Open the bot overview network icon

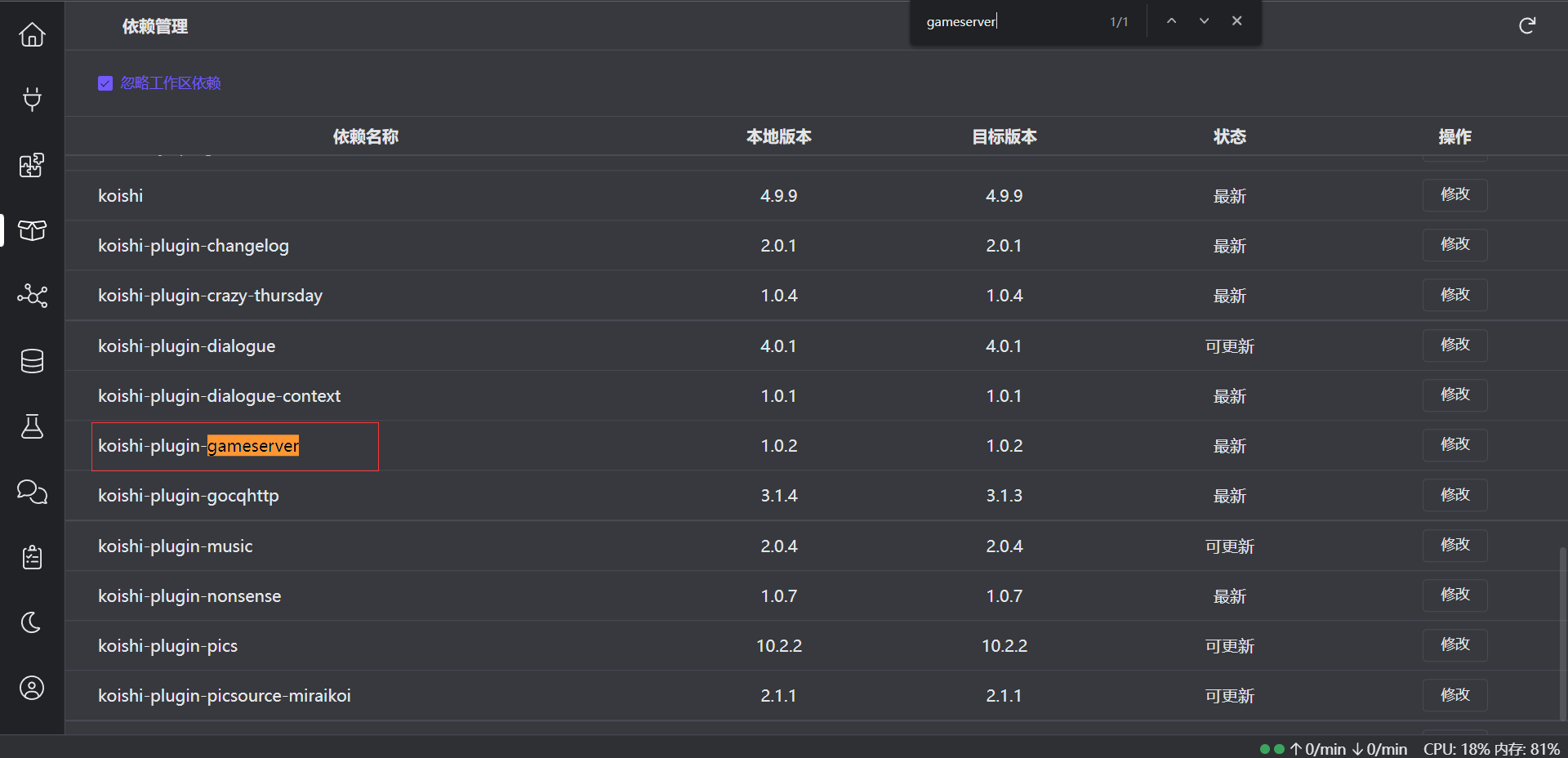(32, 296)
